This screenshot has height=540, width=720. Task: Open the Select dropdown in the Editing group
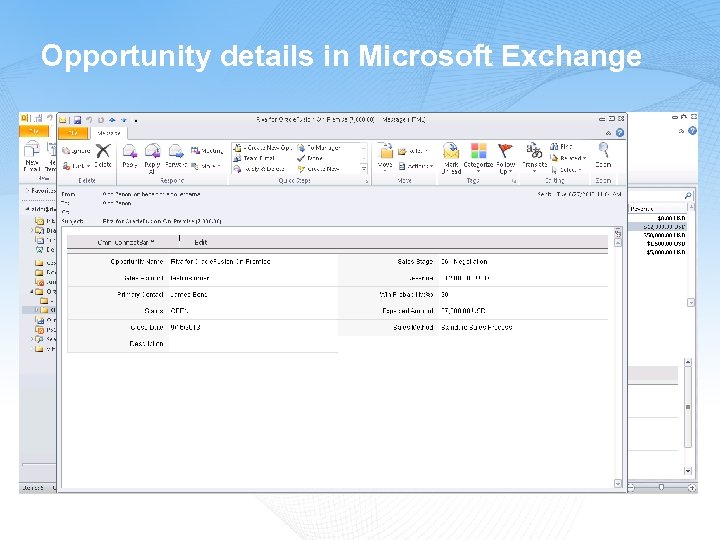click(x=567, y=170)
